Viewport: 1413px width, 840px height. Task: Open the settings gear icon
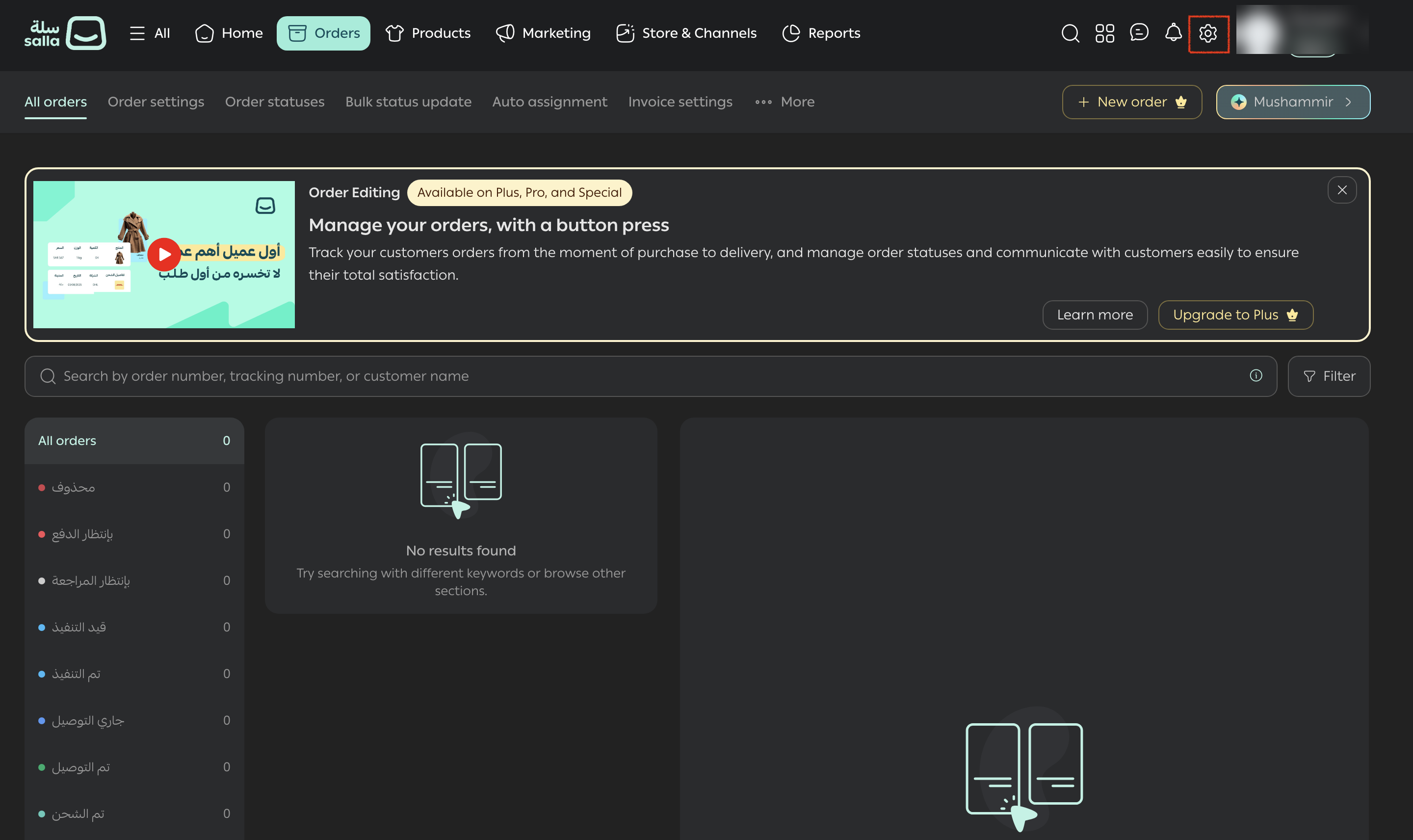click(x=1208, y=33)
